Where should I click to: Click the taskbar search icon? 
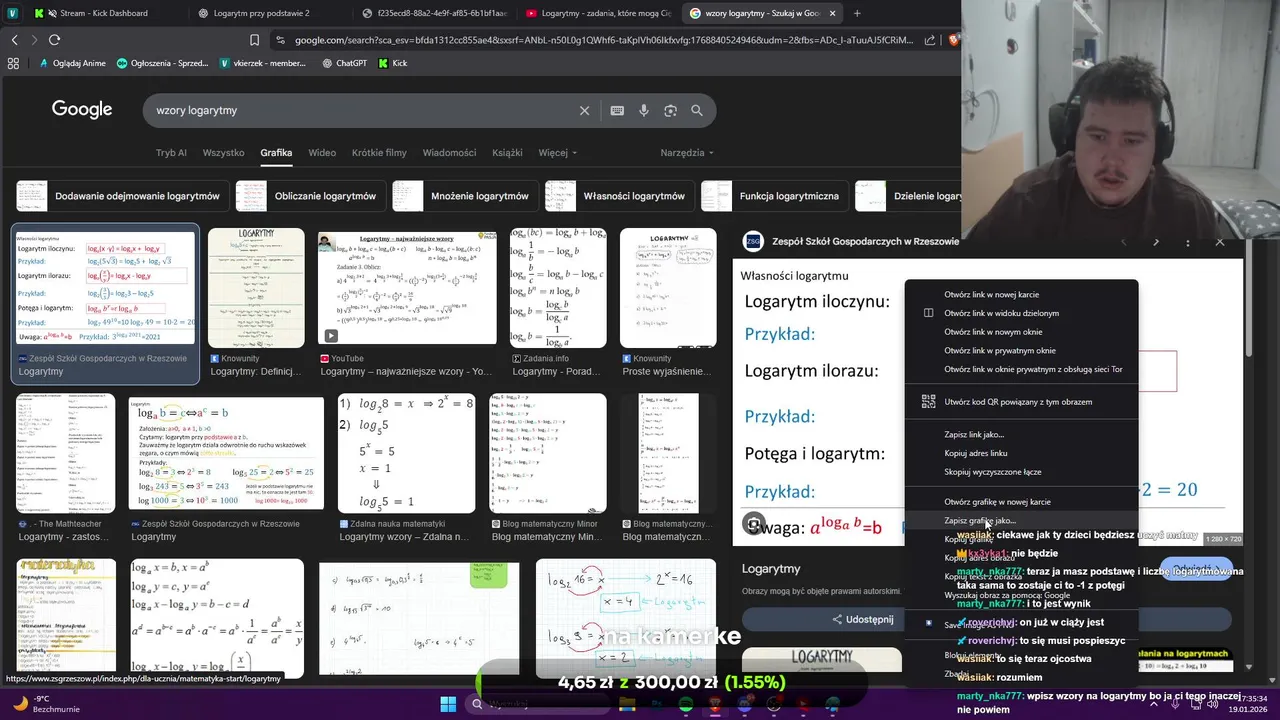point(478,704)
